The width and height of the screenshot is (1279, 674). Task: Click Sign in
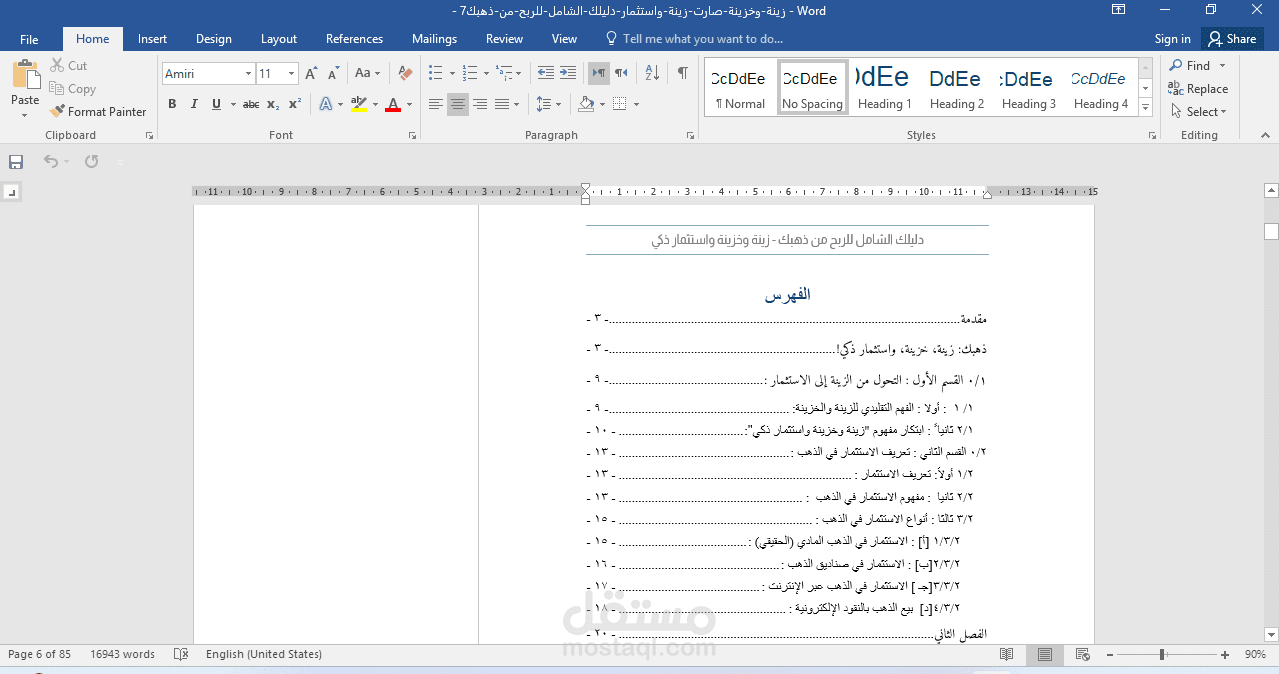click(1172, 39)
